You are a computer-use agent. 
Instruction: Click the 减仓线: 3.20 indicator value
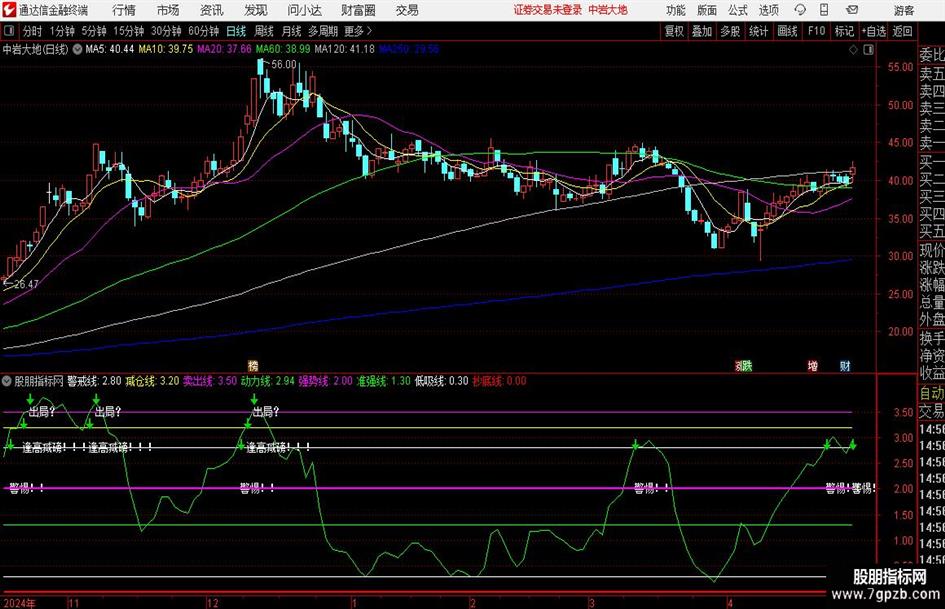152,381
